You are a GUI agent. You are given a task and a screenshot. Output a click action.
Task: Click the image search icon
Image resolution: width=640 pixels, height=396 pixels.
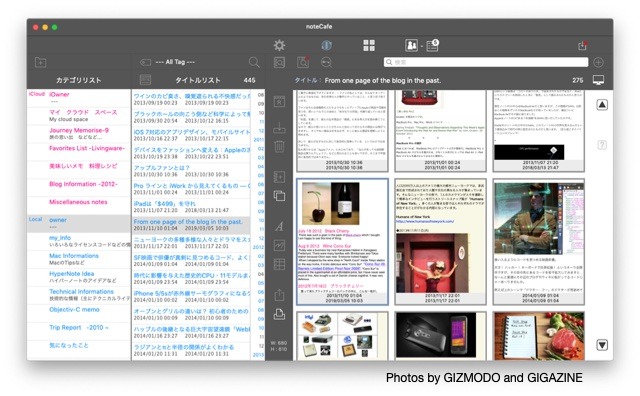[279, 62]
